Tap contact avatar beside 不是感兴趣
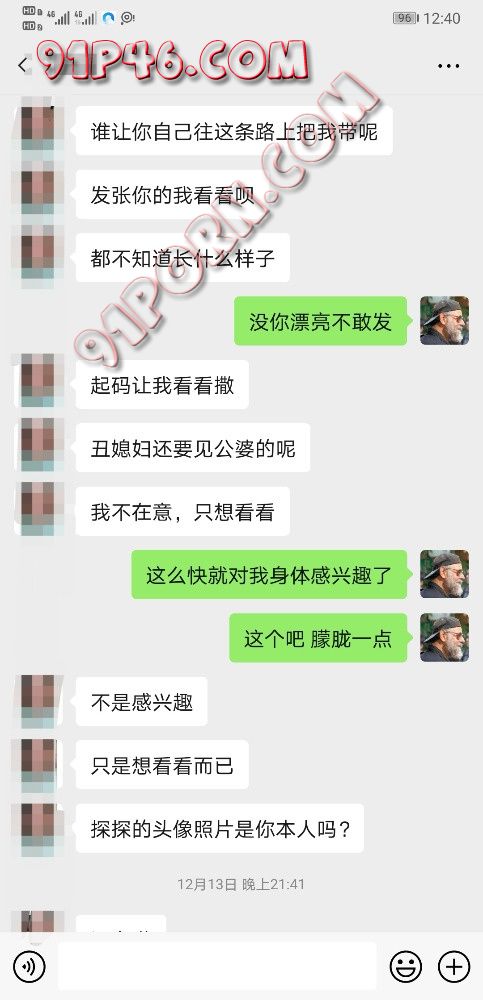Viewport: 483px width, 1000px height. pos(38,702)
